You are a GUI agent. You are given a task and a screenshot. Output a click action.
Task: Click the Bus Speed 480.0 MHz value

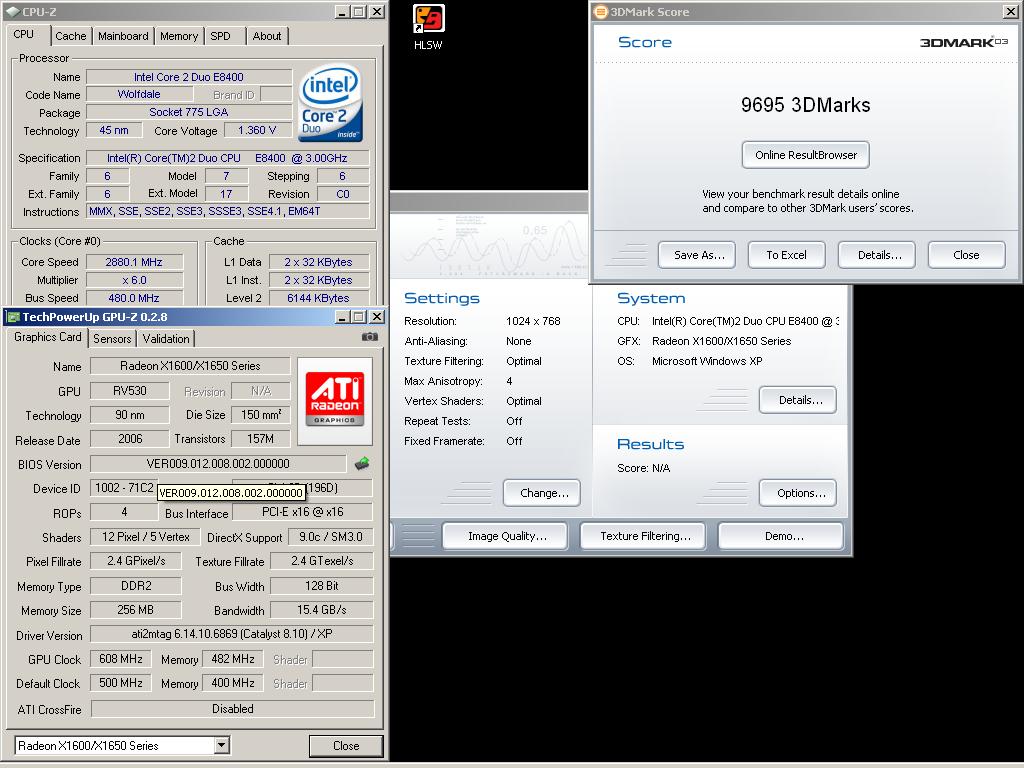click(x=134, y=298)
